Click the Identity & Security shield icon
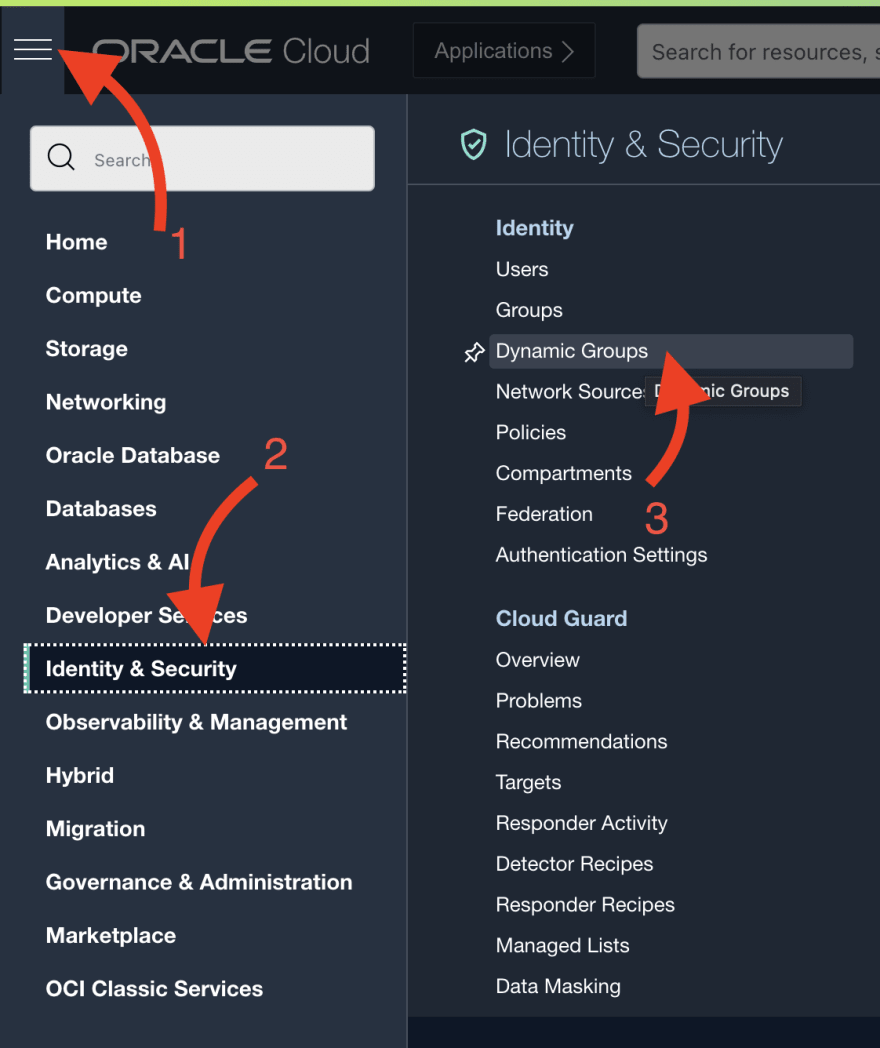Viewport: 880px width, 1048px height. coord(474,144)
